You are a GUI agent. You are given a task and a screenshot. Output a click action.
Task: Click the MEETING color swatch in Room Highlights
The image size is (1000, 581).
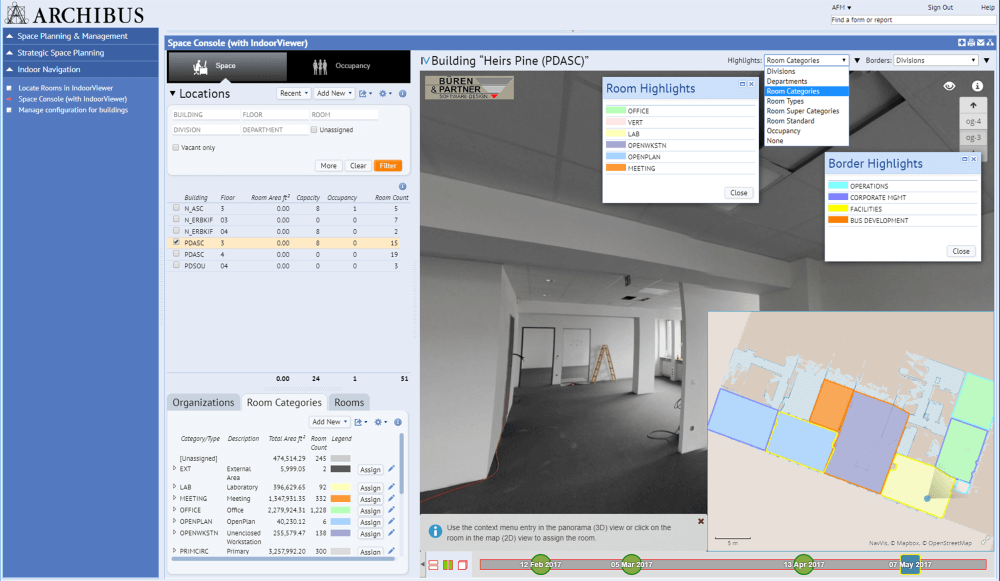pyautogui.click(x=614, y=168)
